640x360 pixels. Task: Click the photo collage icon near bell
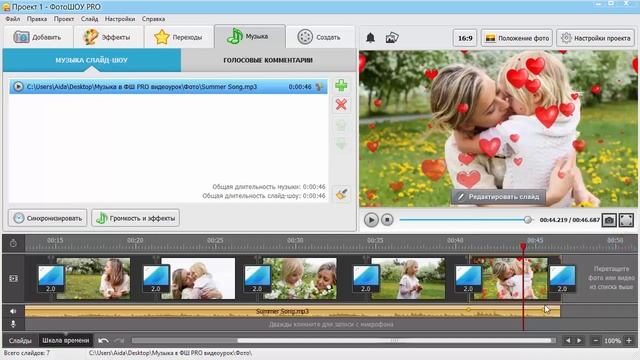392,38
